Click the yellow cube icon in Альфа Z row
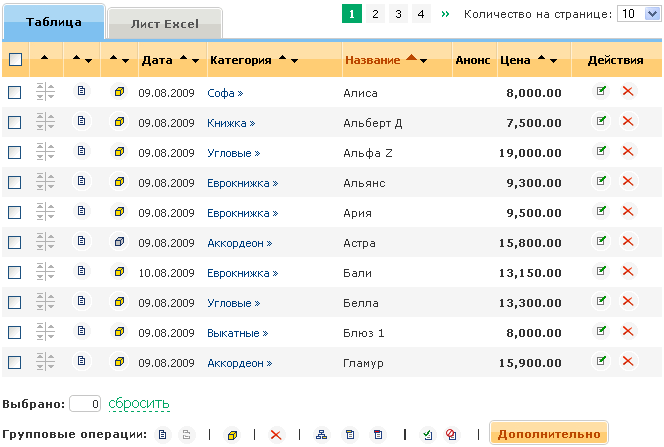The height and width of the screenshot is (447, 664). [x=118, y=152]
